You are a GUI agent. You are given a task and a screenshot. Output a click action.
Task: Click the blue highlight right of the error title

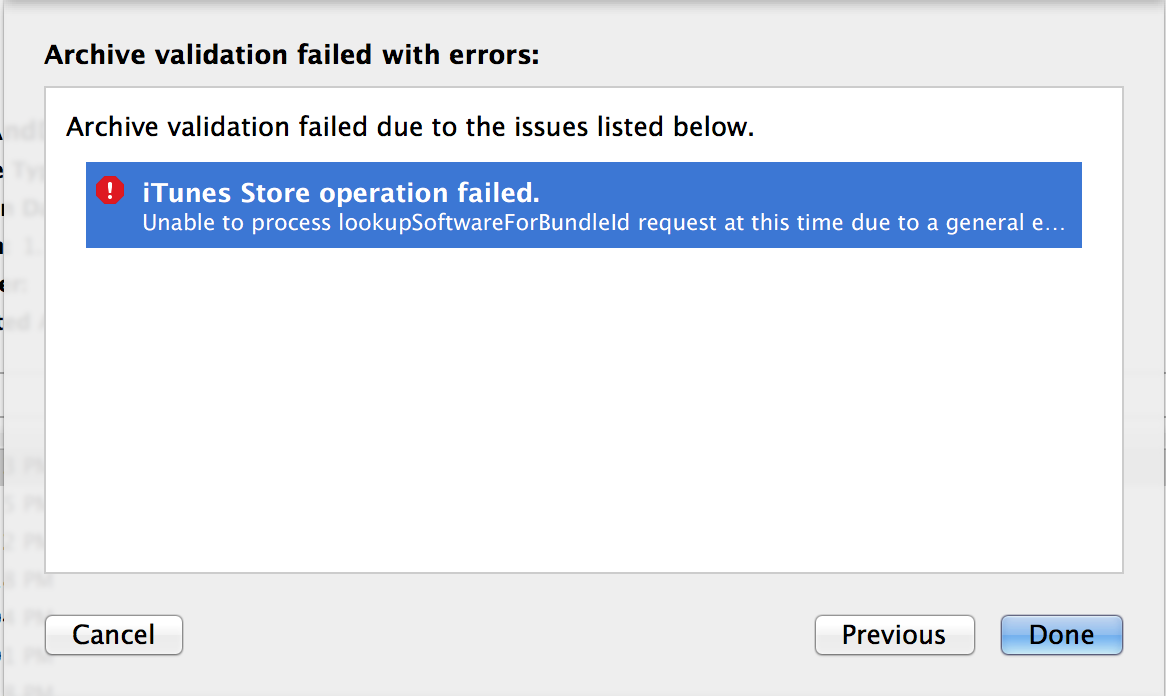pyautogui.click(x=811, y=192)
